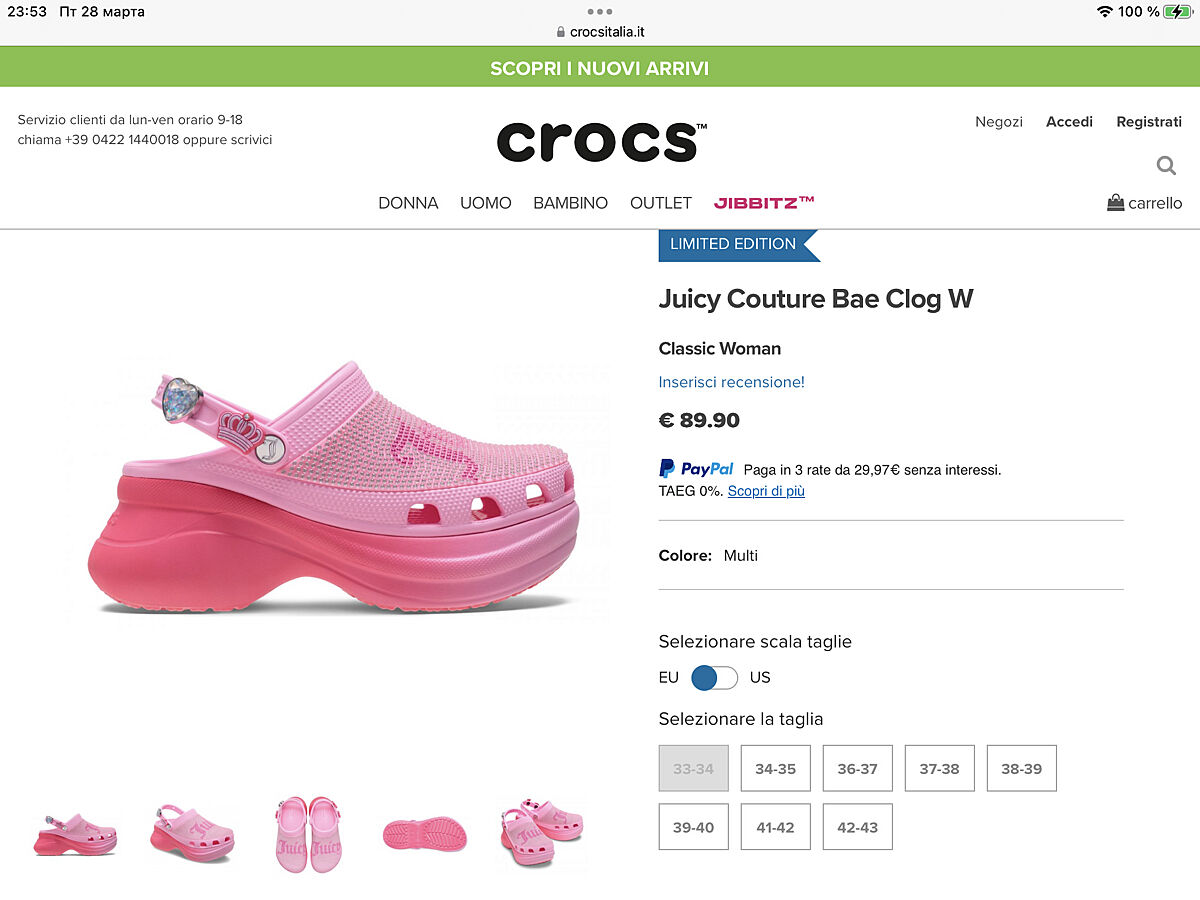The image size is (1200, 900).
Task: Select the top-view pair thumbnail
Action: point(308,834)
